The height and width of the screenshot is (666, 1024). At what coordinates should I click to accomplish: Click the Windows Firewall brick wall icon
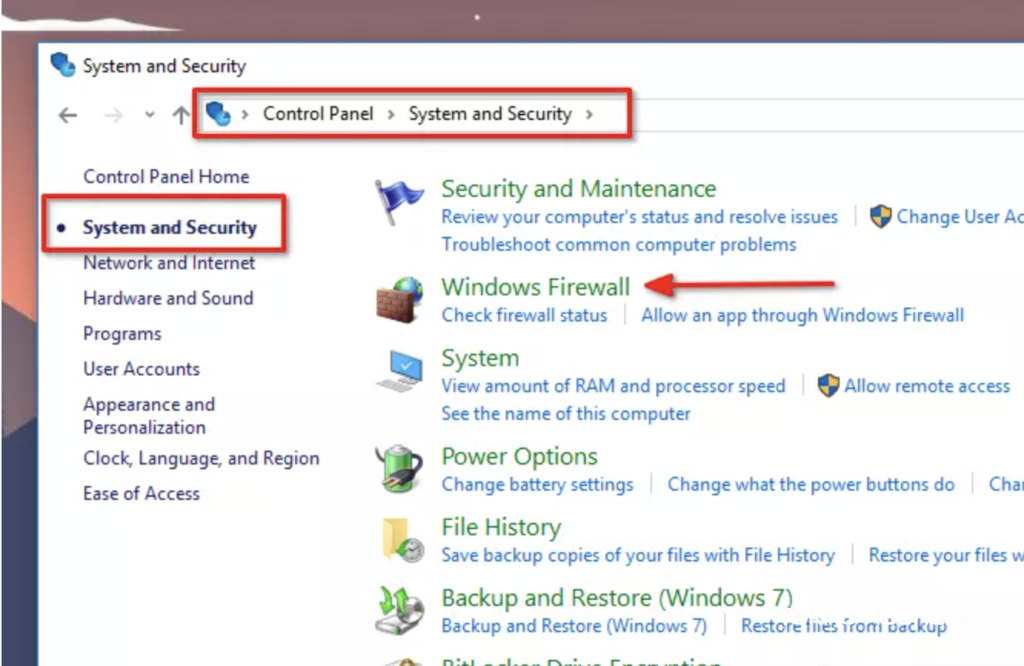pyautogui.click(x=400, y=299)
